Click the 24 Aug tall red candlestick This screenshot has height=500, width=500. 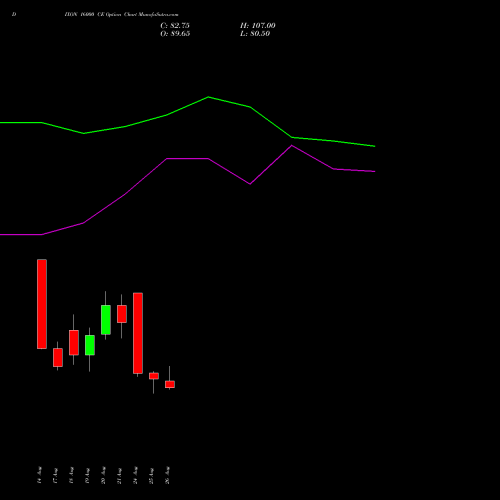138,333
